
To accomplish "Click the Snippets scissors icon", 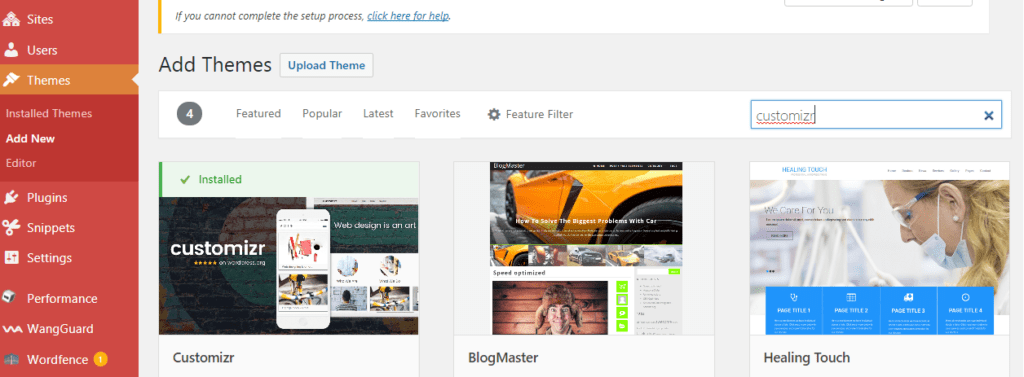I will 11,227.
